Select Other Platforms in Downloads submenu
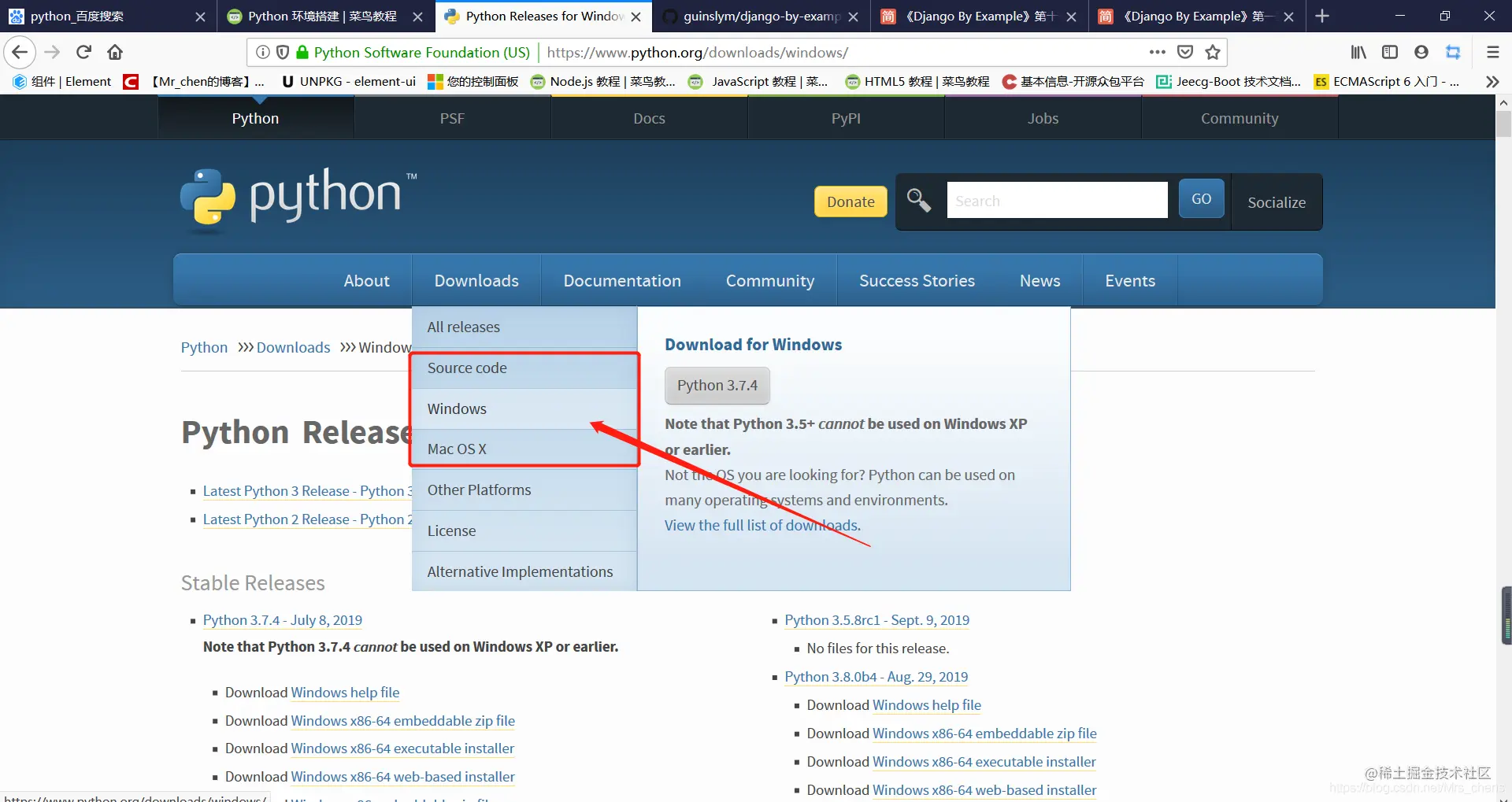The width and height of the screenshot is (1512, 802). [524, 490]
